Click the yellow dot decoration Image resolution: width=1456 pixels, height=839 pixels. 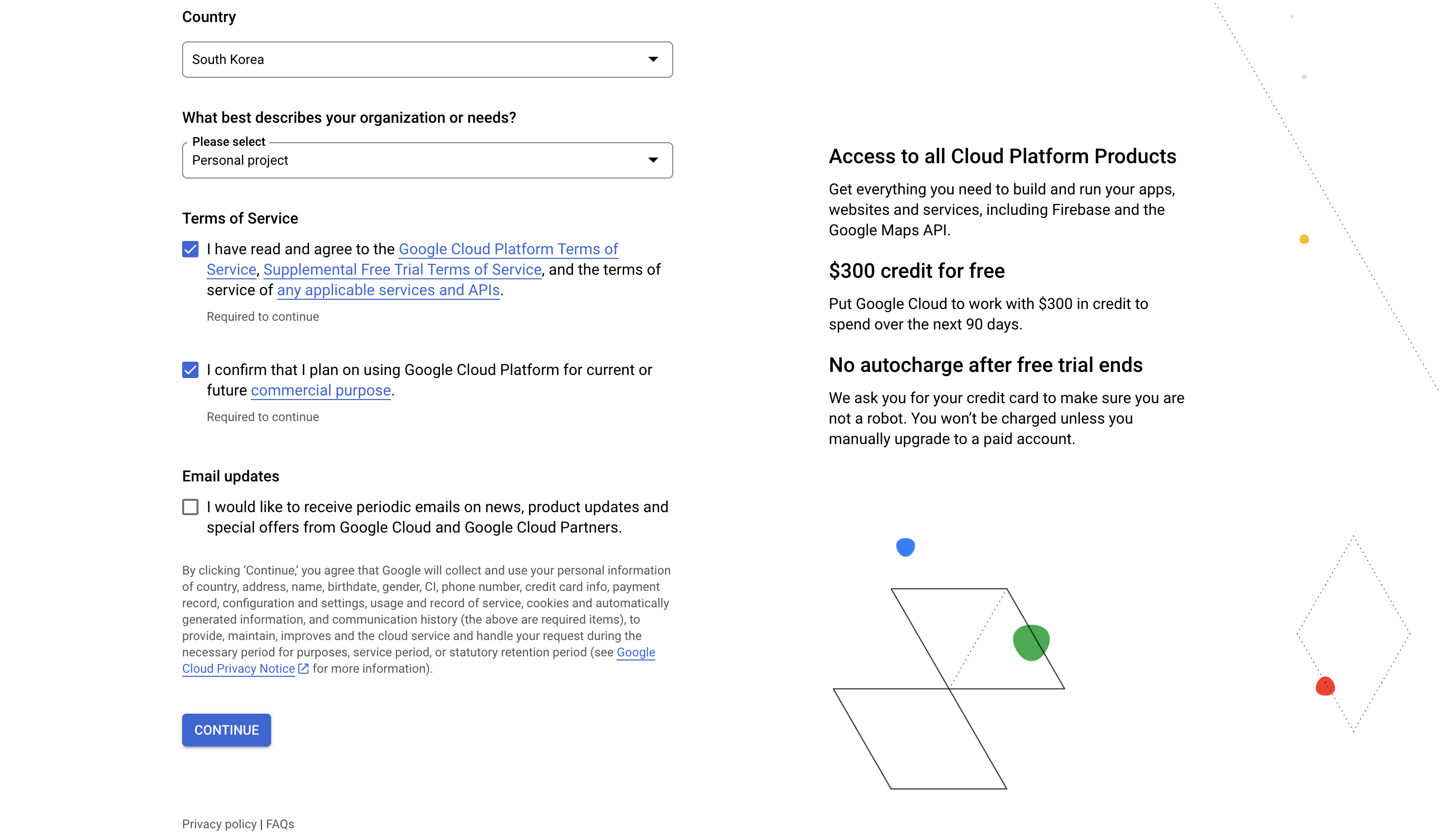pos(1304,239)
